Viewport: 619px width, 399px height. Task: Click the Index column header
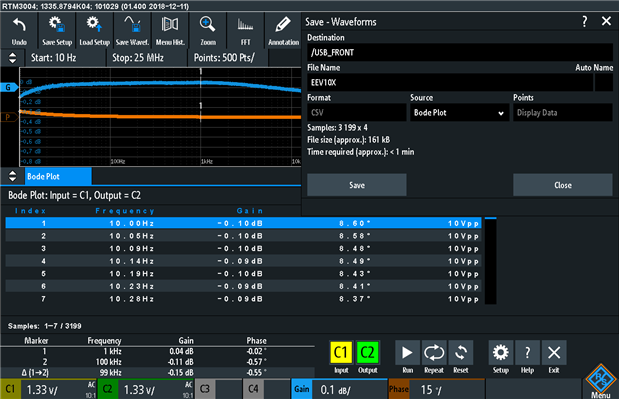point(30,211)
